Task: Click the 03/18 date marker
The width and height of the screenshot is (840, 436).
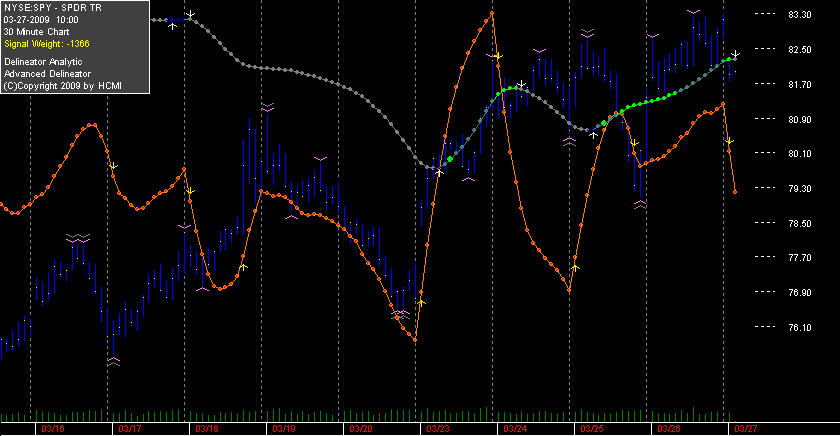Action: point(207,429)
